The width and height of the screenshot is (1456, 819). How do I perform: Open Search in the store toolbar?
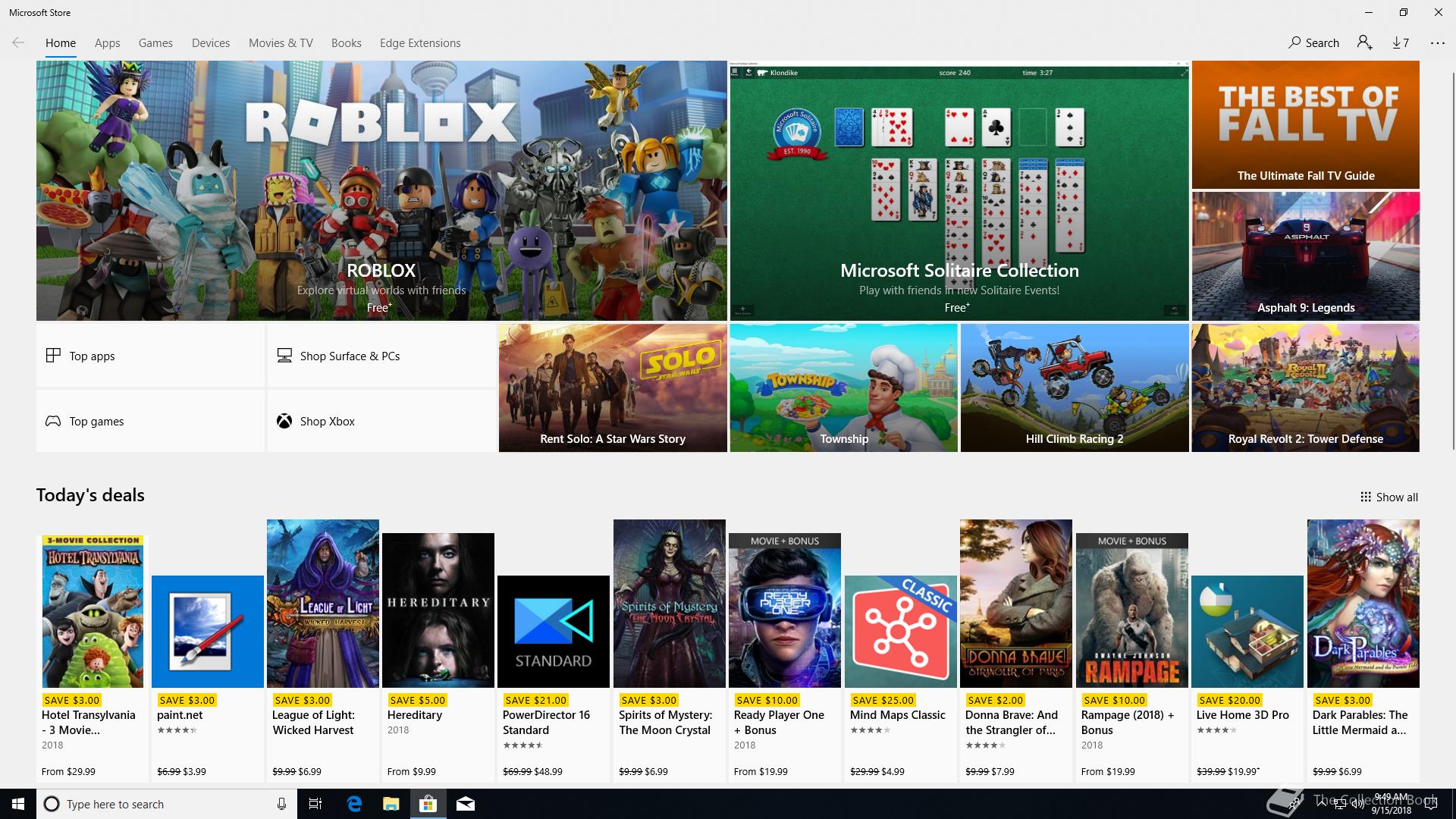coord(1313,42)
